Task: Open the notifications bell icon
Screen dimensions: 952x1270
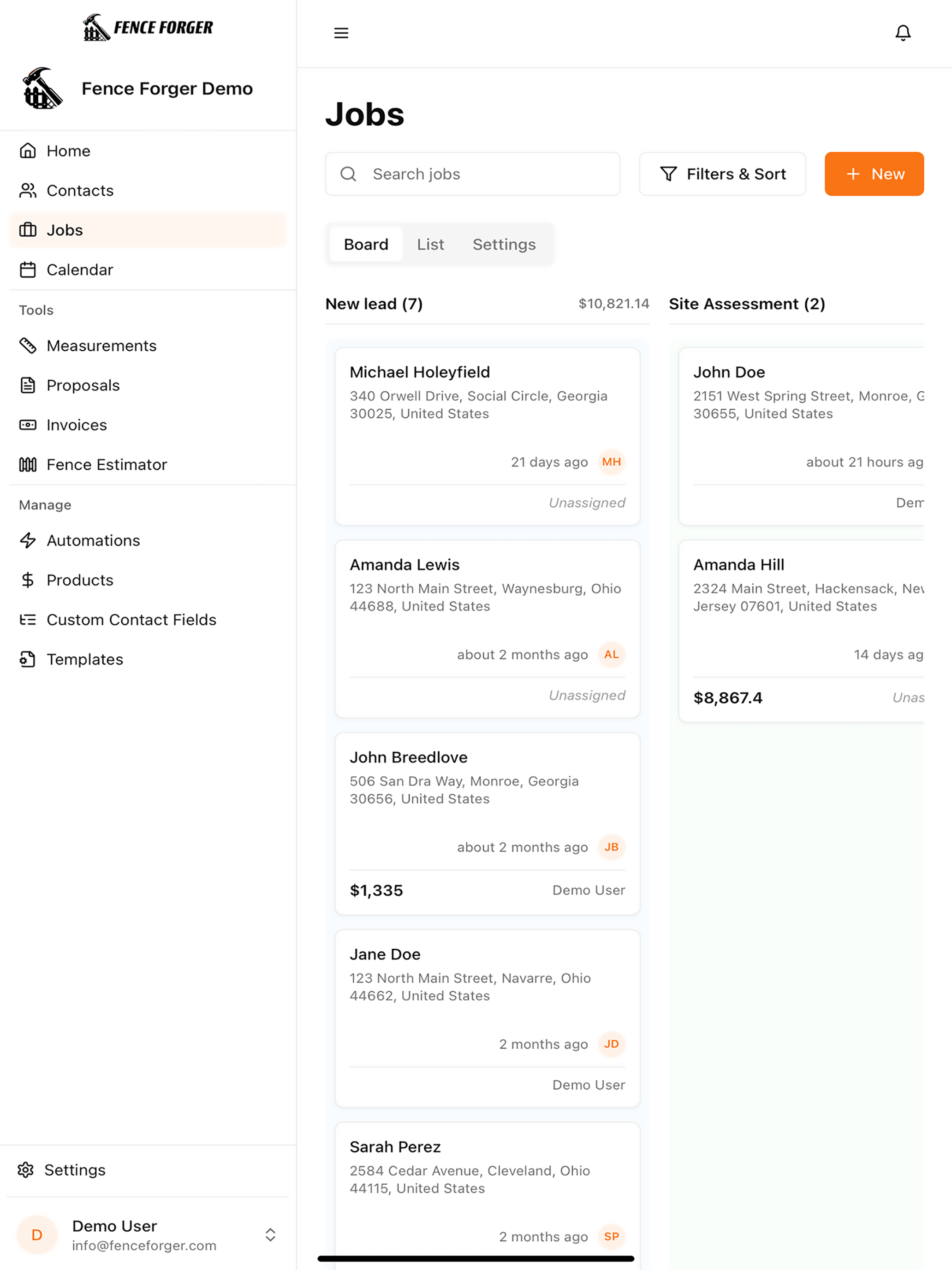Action: [x=903, y=33]
